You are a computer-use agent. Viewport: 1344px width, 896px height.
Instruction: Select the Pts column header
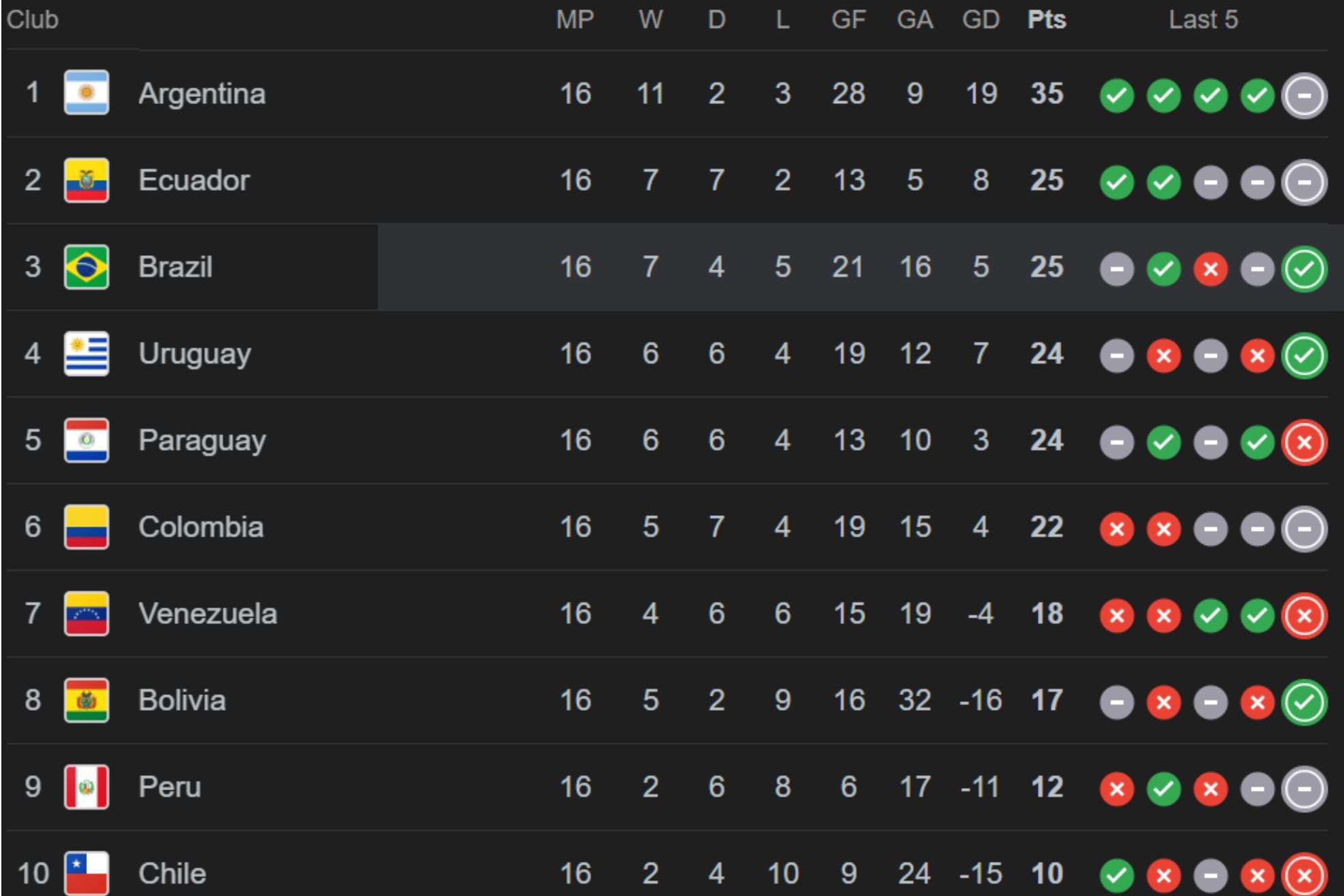(x=1047, y=20)
